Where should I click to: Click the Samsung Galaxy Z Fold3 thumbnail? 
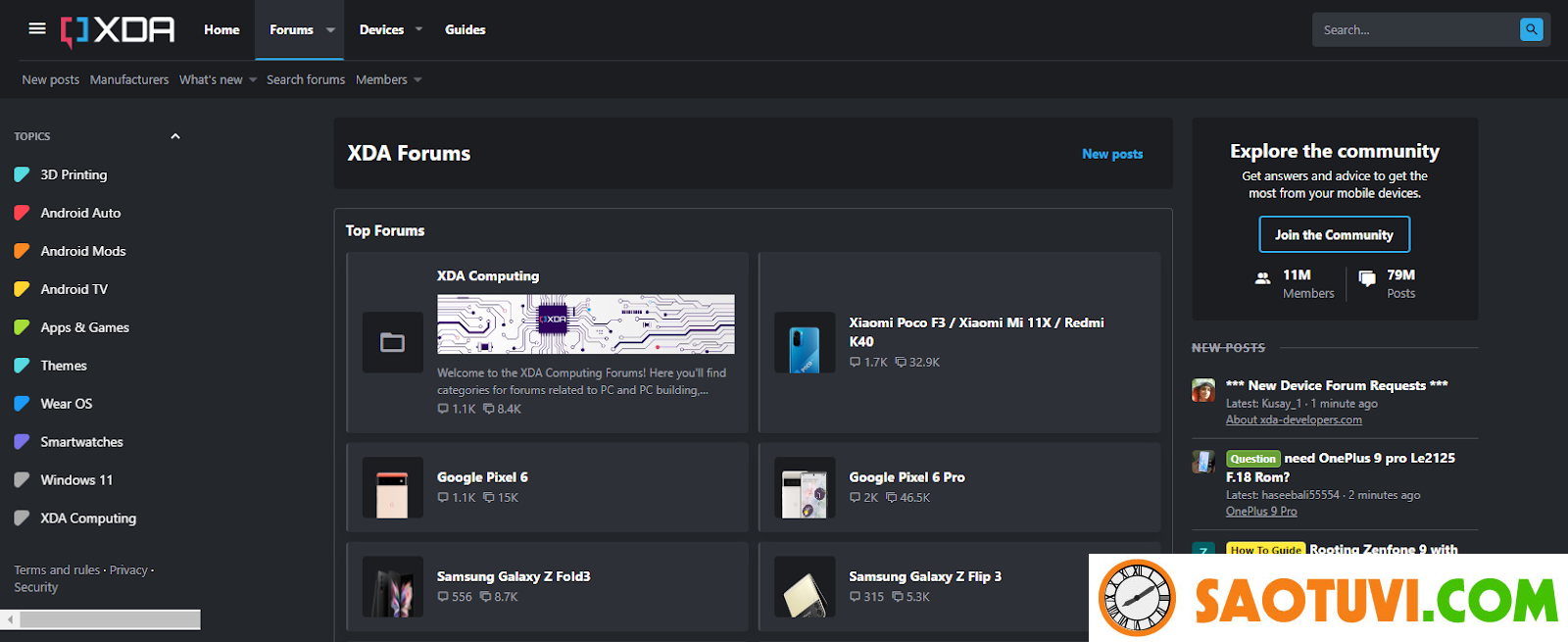392,587
